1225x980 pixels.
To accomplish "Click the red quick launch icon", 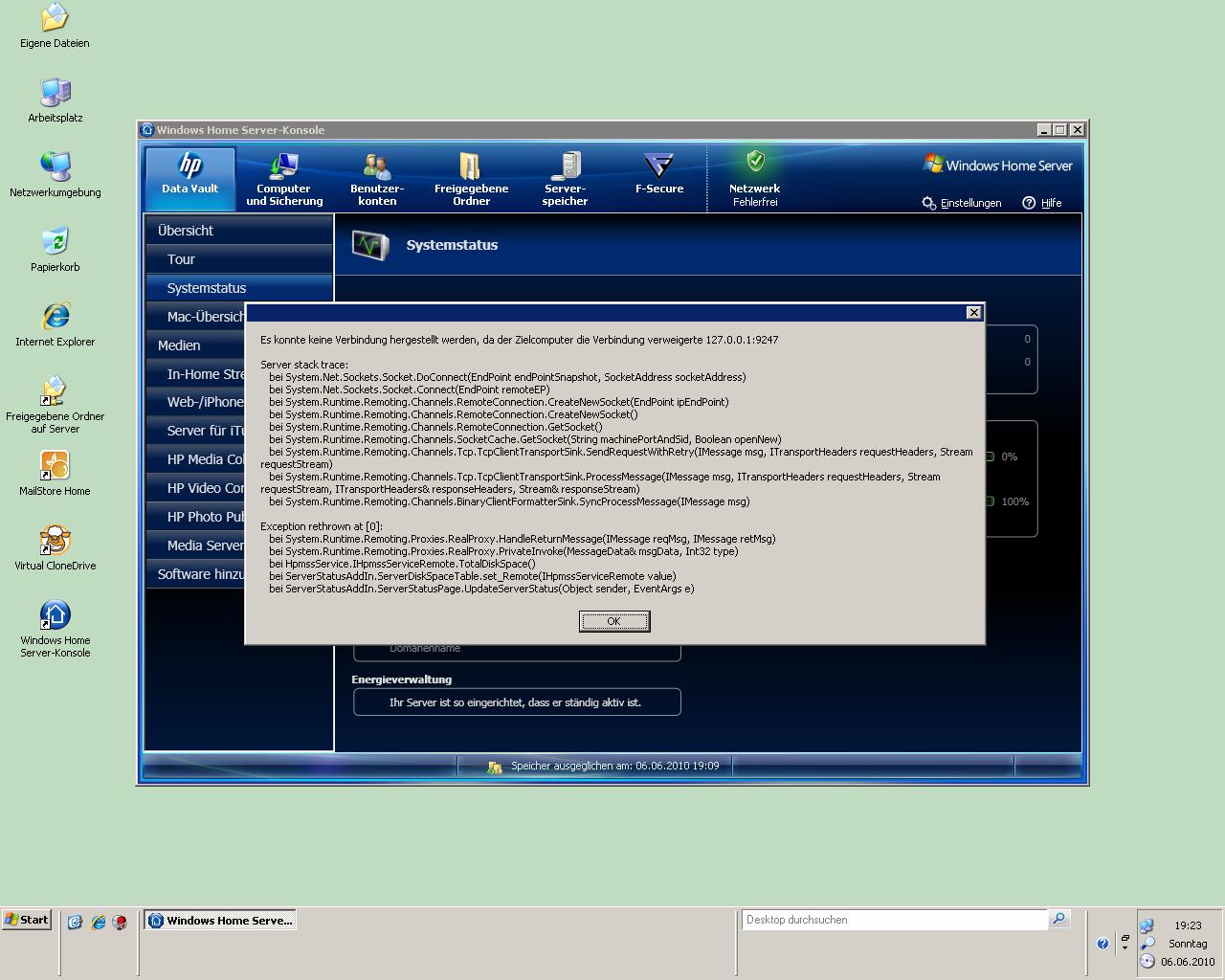I will 120,922.
